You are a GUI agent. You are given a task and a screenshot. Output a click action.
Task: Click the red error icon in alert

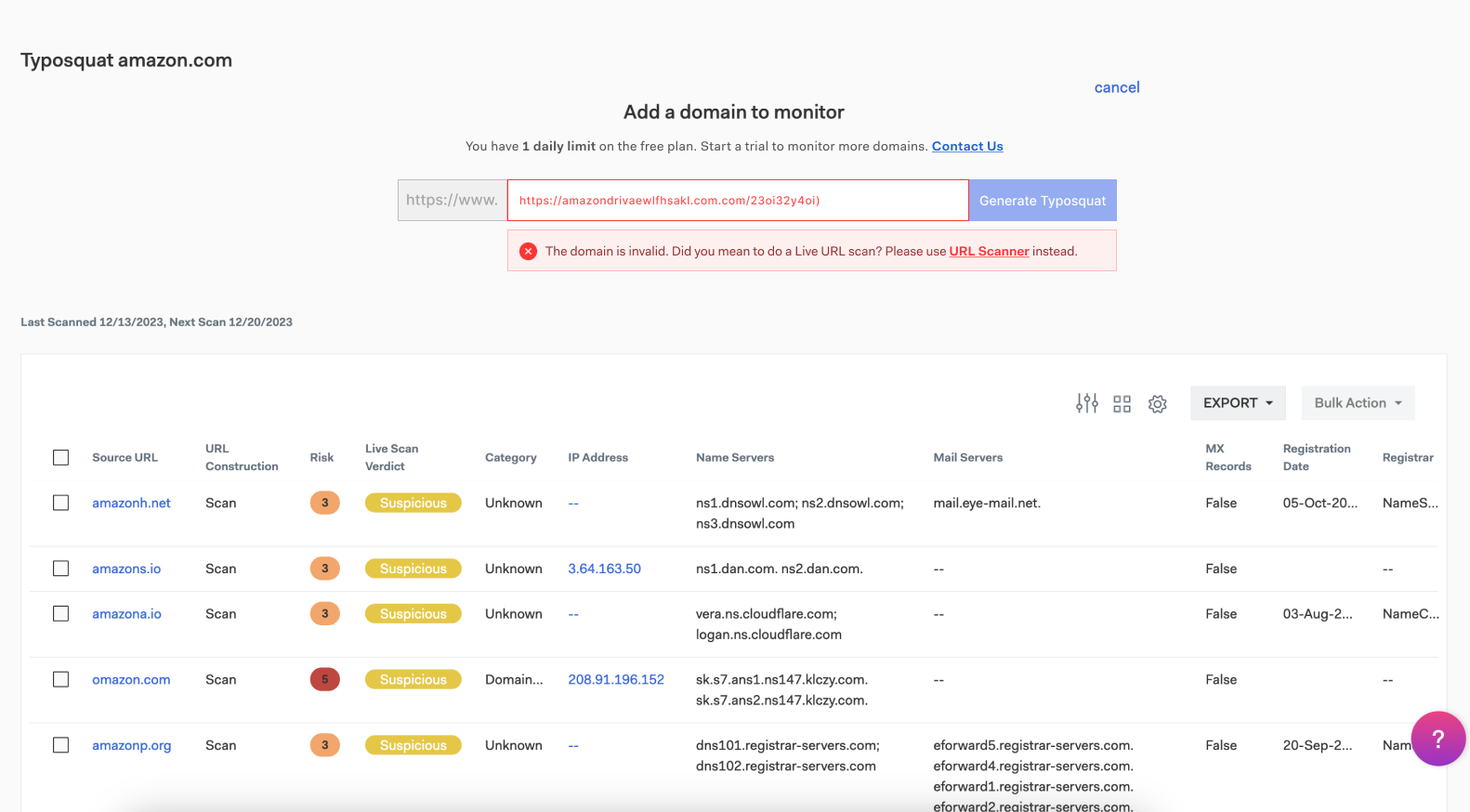(x=528, y=251)
